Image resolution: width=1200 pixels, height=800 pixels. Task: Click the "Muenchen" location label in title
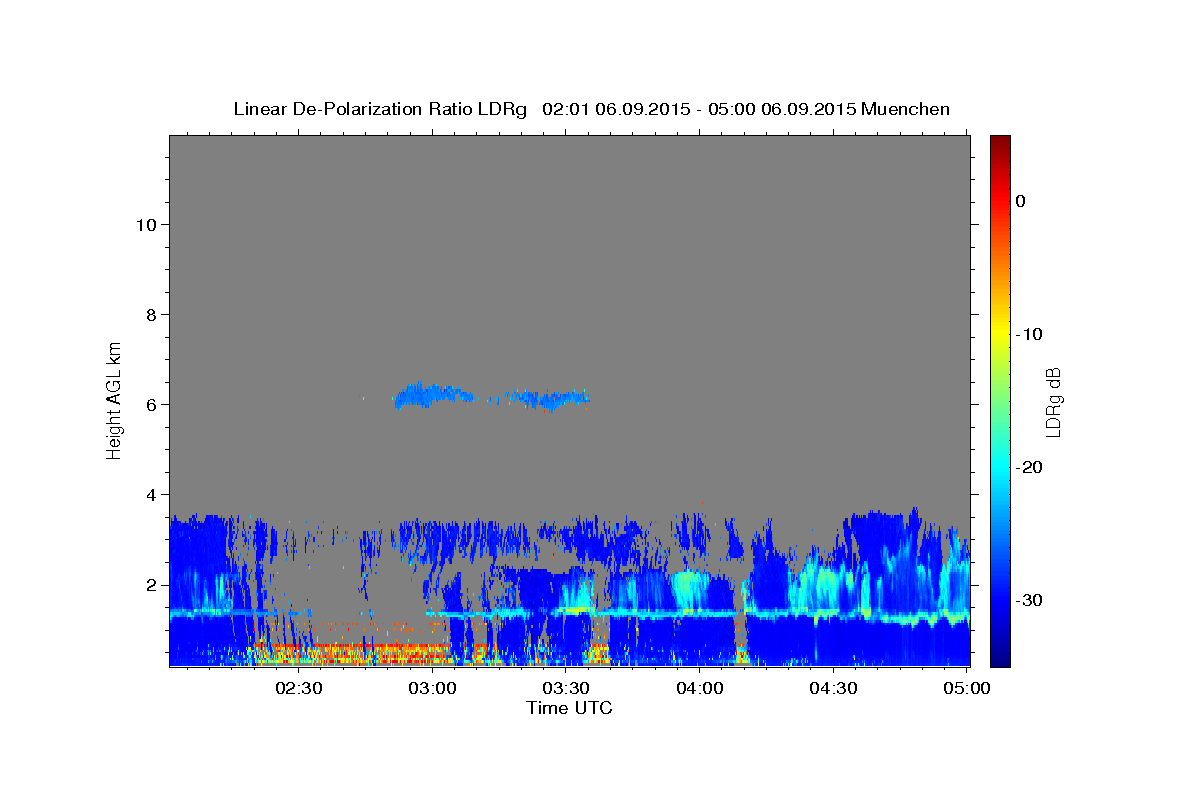point(906,109)
